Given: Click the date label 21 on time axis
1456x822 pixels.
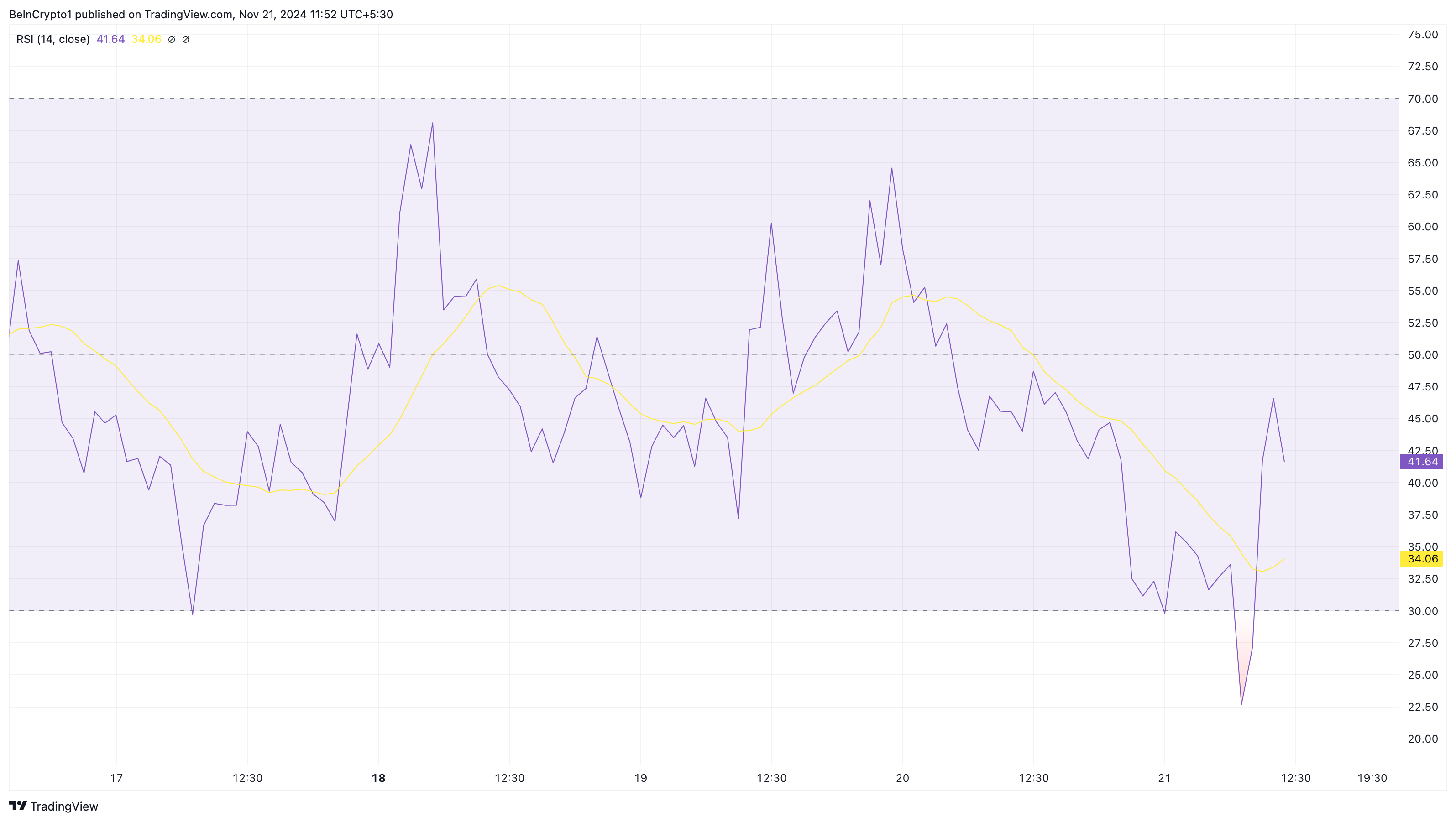Looking at the screenshot, I should click(1164, 778).
